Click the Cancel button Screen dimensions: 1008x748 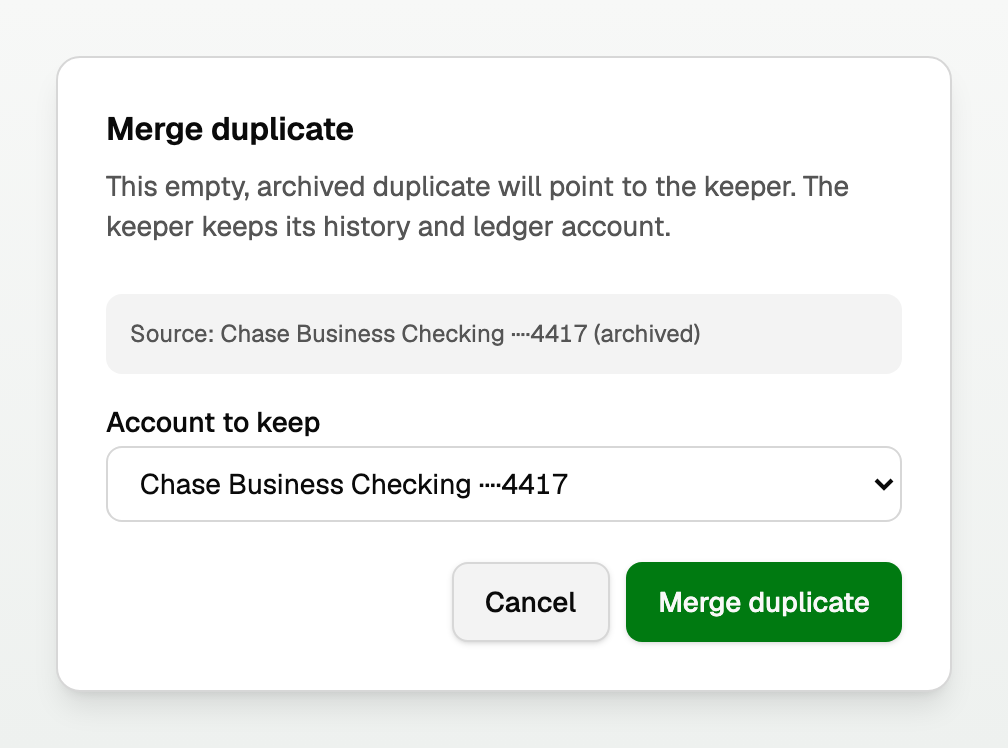pyautogui.click(x=530, y=602)
